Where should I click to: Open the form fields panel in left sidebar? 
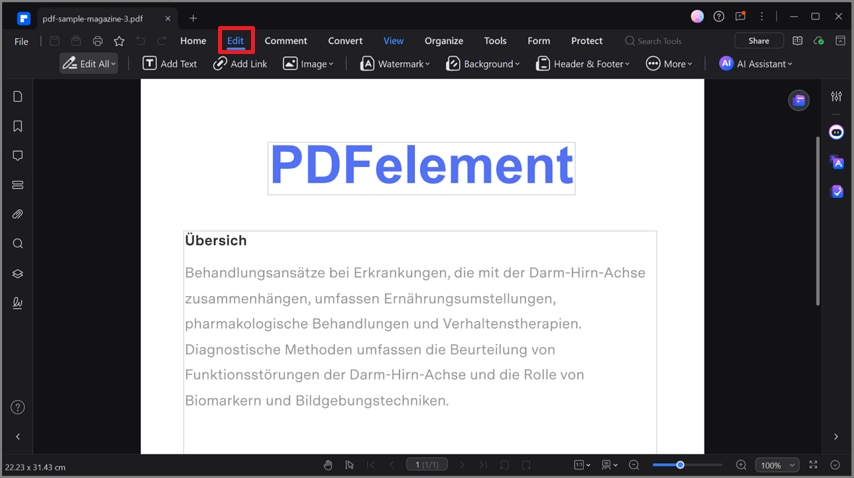tap(17, 185)
